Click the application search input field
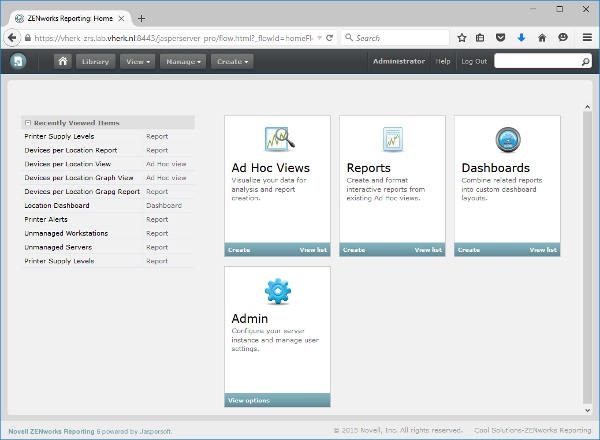The image size is (600, 440). (537, 61)
